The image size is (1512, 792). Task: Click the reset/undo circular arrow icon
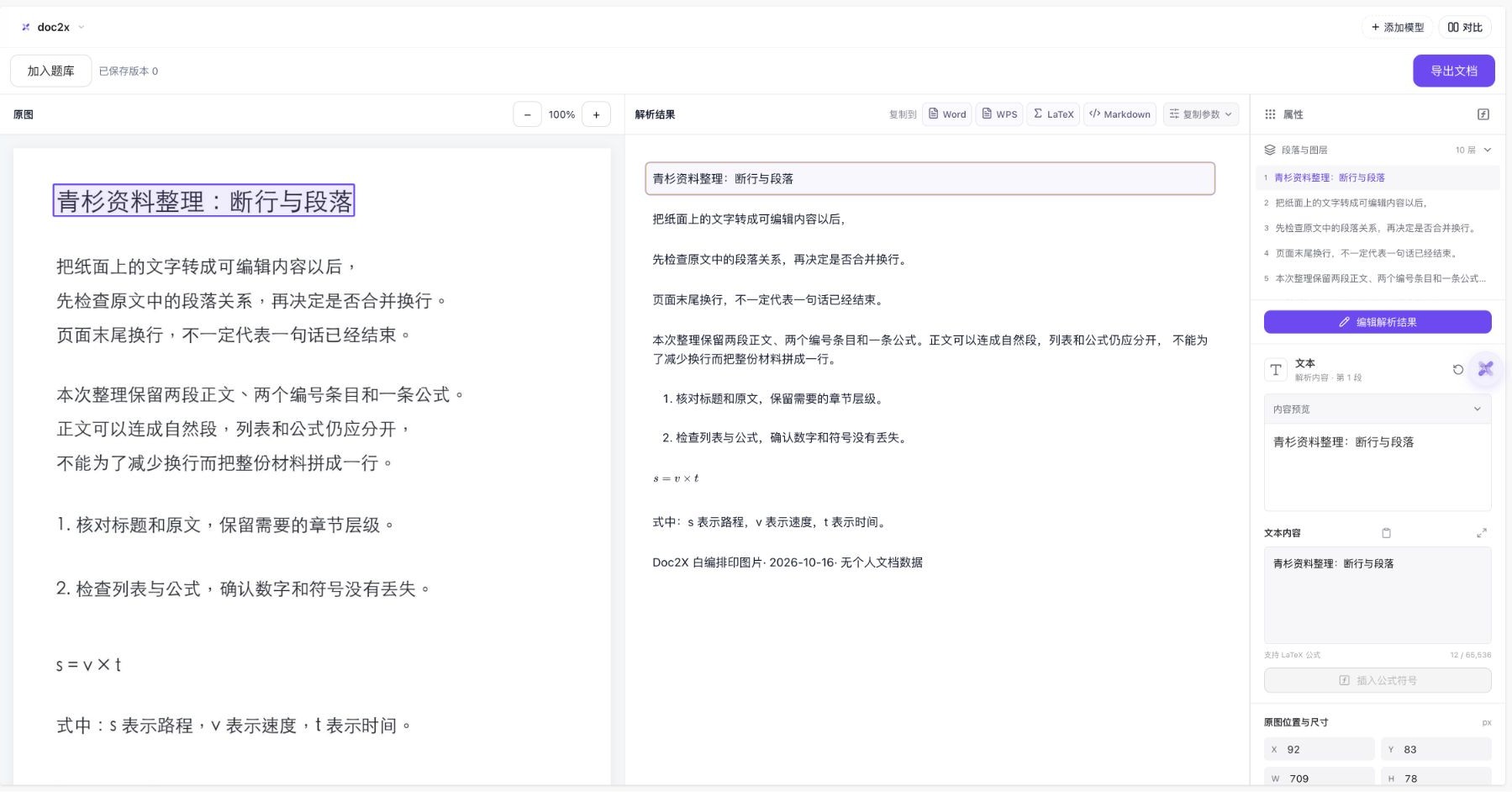coord(1458,370)
